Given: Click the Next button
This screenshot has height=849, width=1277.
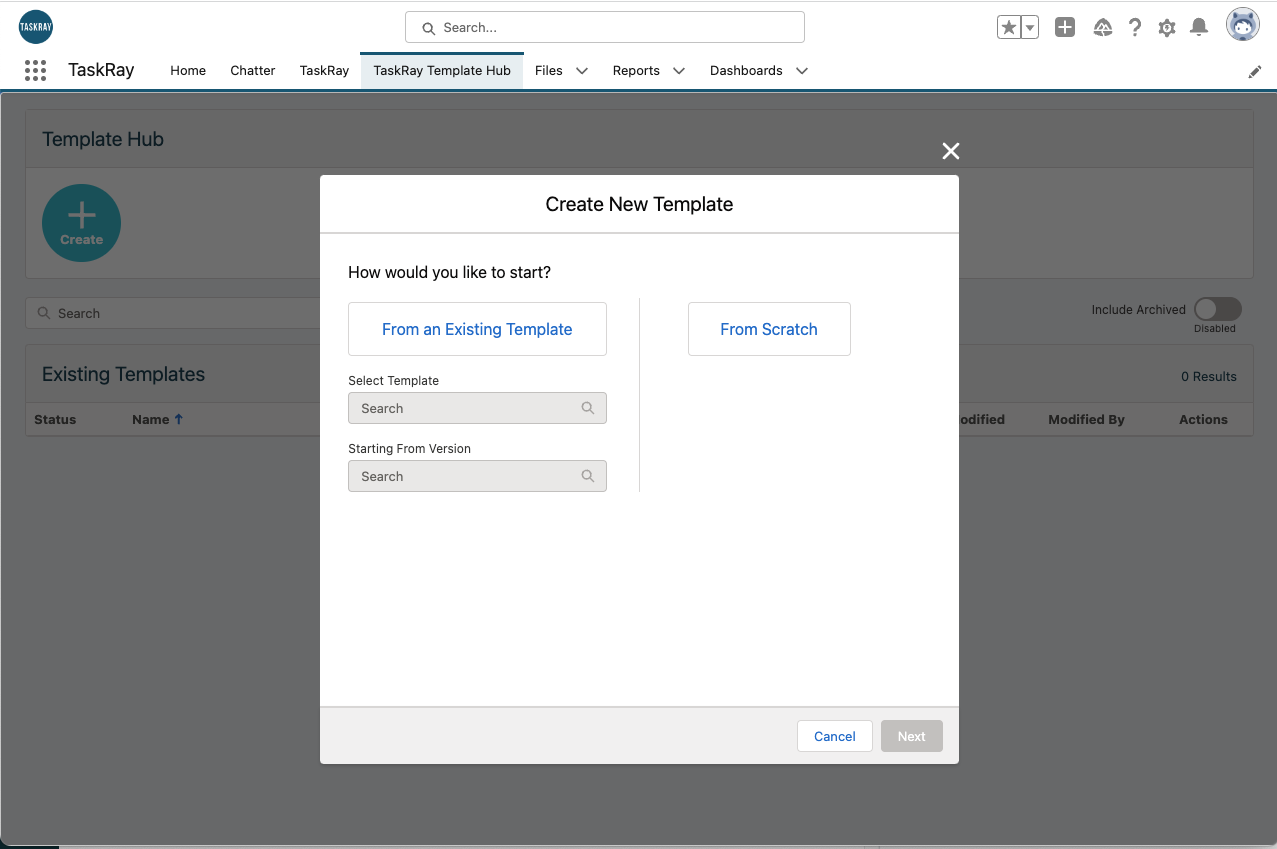Looking at the screenshot, I should (x=912, y=736).
